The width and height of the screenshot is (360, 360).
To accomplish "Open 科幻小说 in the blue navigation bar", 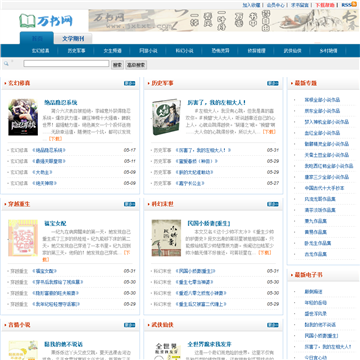I will point(184,51).
